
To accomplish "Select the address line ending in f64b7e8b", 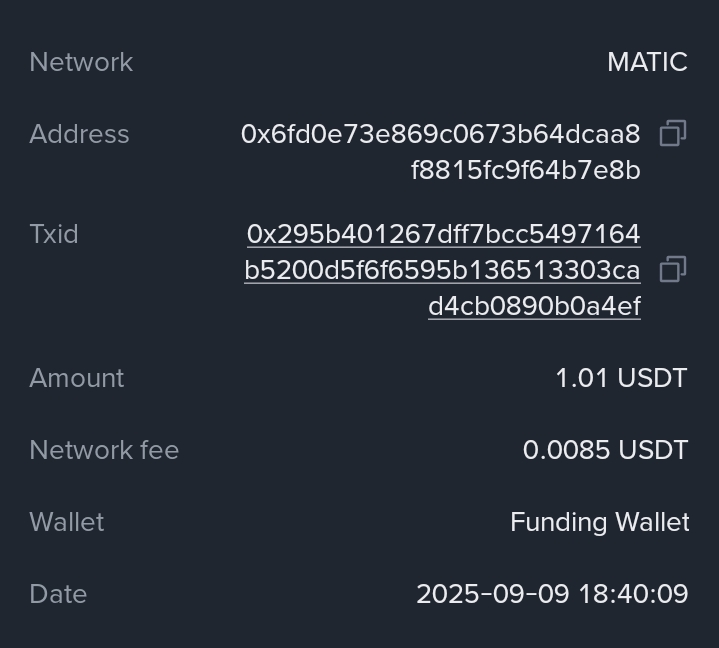I will point(525,170).
